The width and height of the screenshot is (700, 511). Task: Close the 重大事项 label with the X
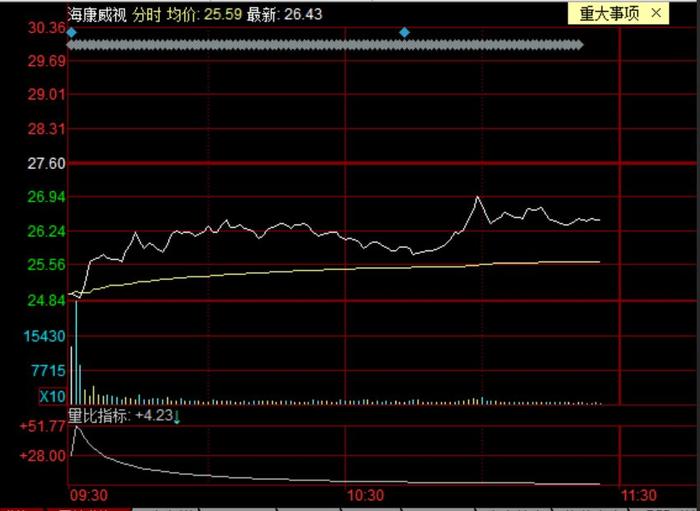(x=656, y=13)
